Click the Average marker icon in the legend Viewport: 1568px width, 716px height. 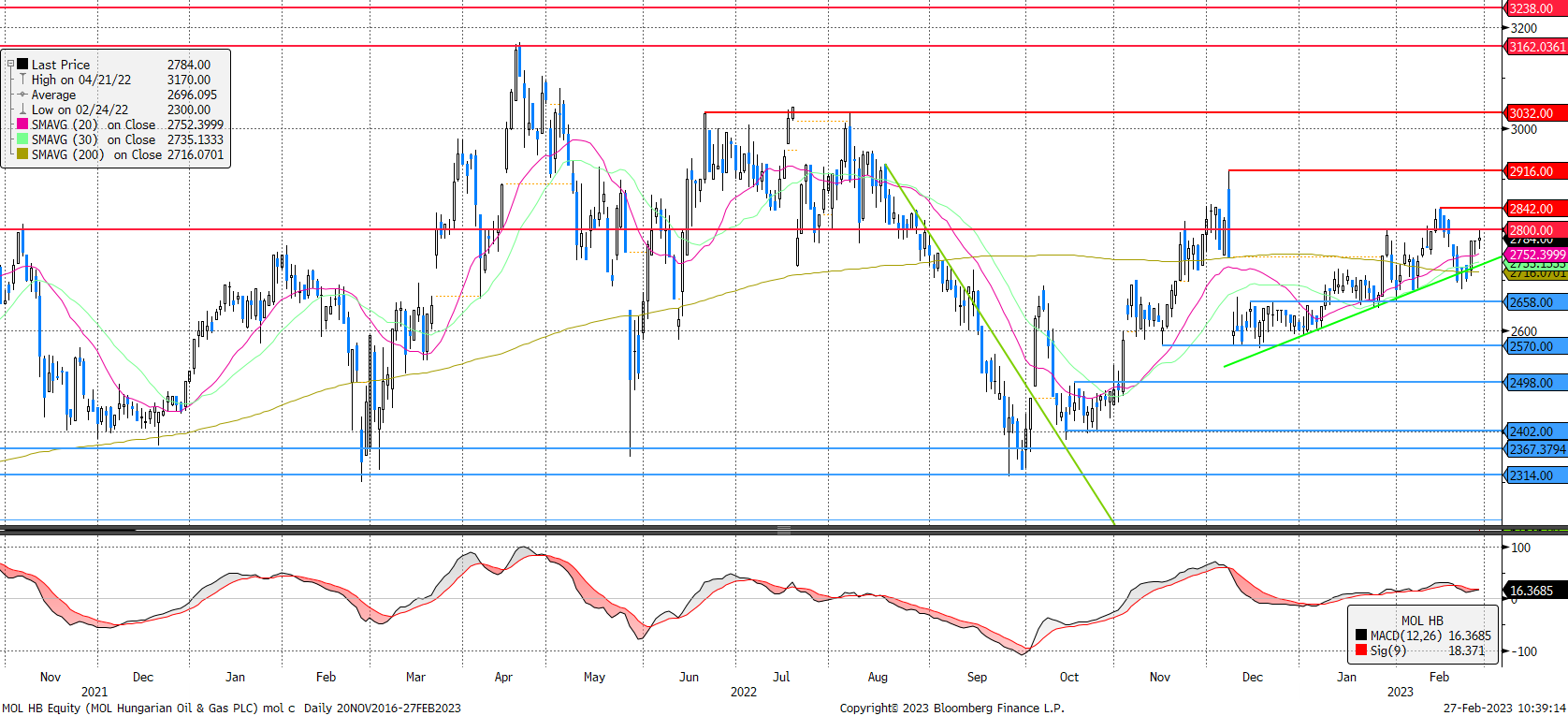click(x=22, y=95)
